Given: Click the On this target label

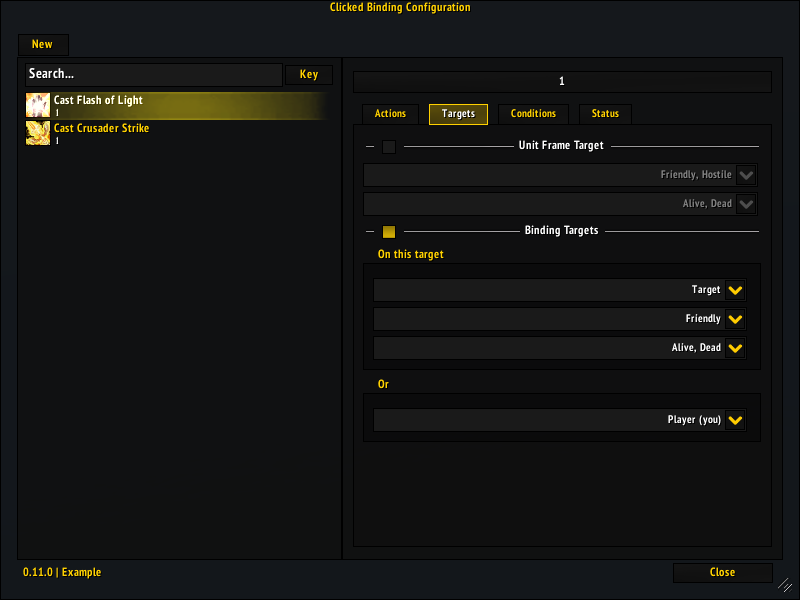Looking at the screenshot, I should point(411,255).
